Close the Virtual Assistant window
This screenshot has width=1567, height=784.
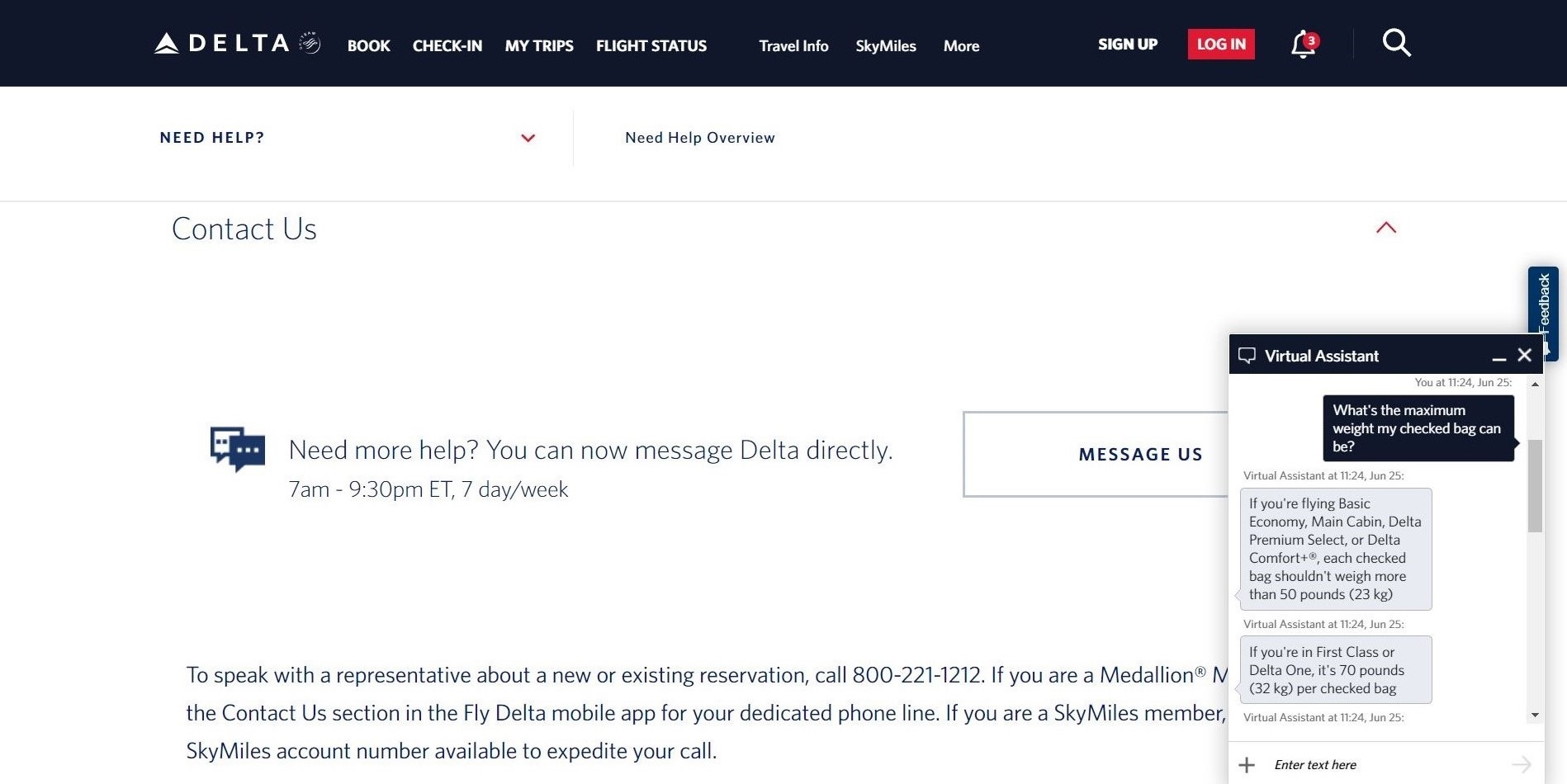coord(1525,355)
